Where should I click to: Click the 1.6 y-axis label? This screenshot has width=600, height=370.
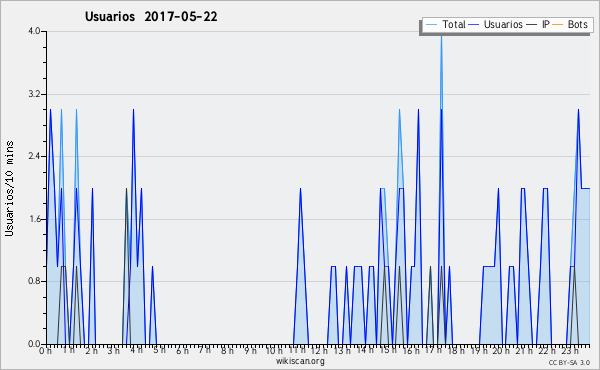(x=34, y=219)
